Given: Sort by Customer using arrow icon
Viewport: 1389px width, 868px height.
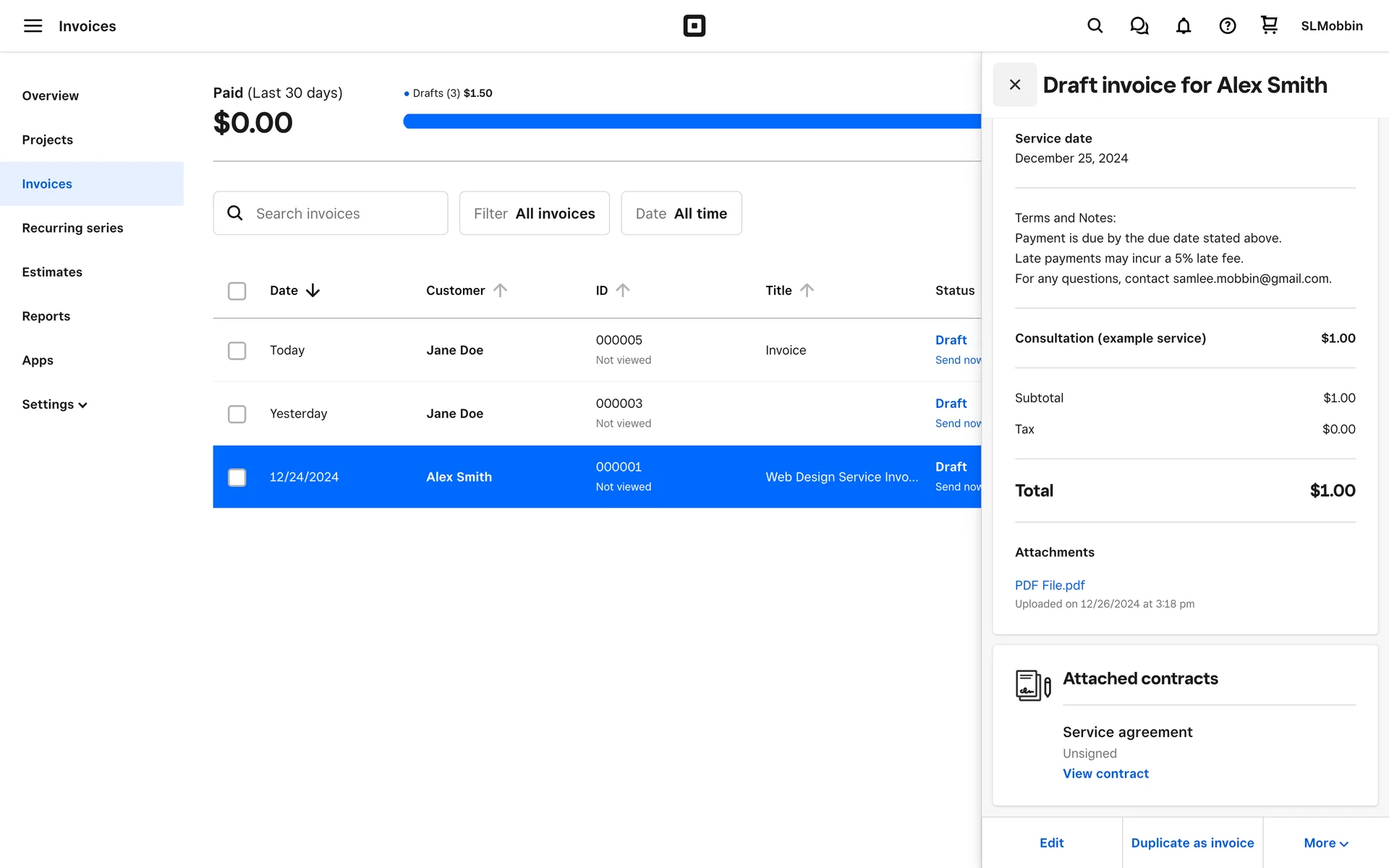Looking at the screenshot, I should coord(500,290).
